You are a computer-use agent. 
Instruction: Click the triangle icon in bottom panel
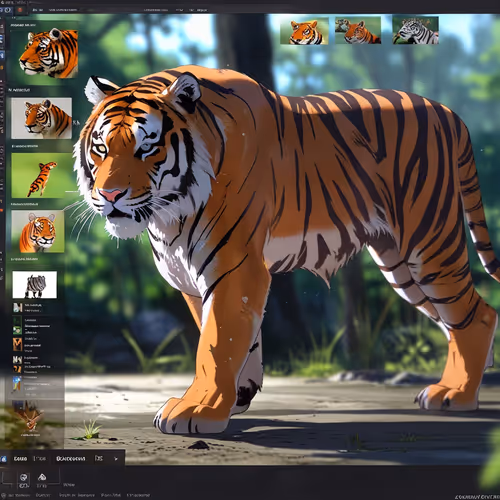pos(42,477)
